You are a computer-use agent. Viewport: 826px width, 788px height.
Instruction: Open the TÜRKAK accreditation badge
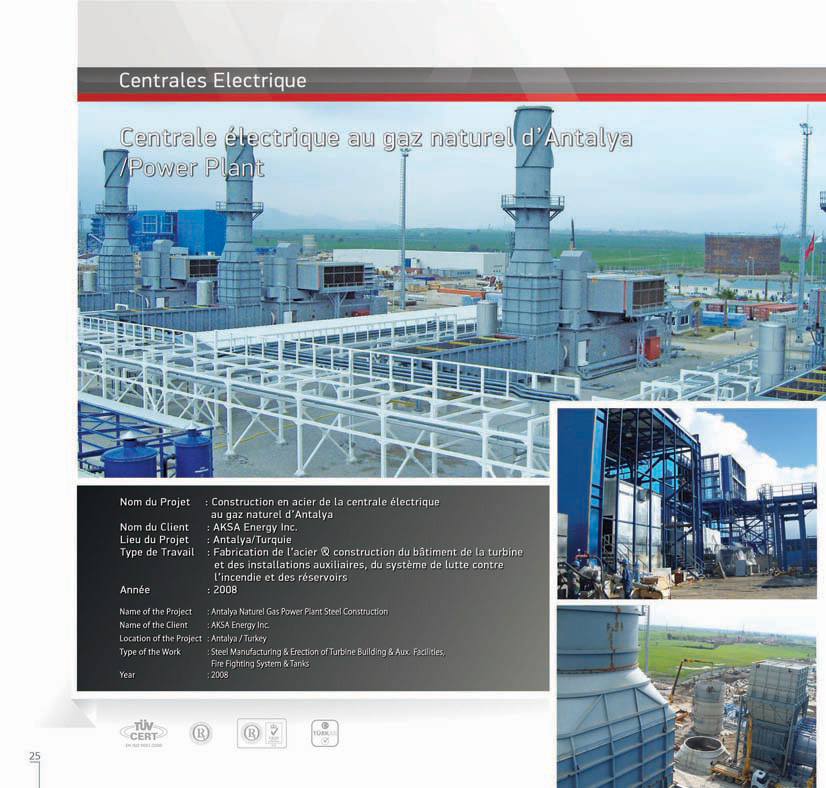pos(324,733)
